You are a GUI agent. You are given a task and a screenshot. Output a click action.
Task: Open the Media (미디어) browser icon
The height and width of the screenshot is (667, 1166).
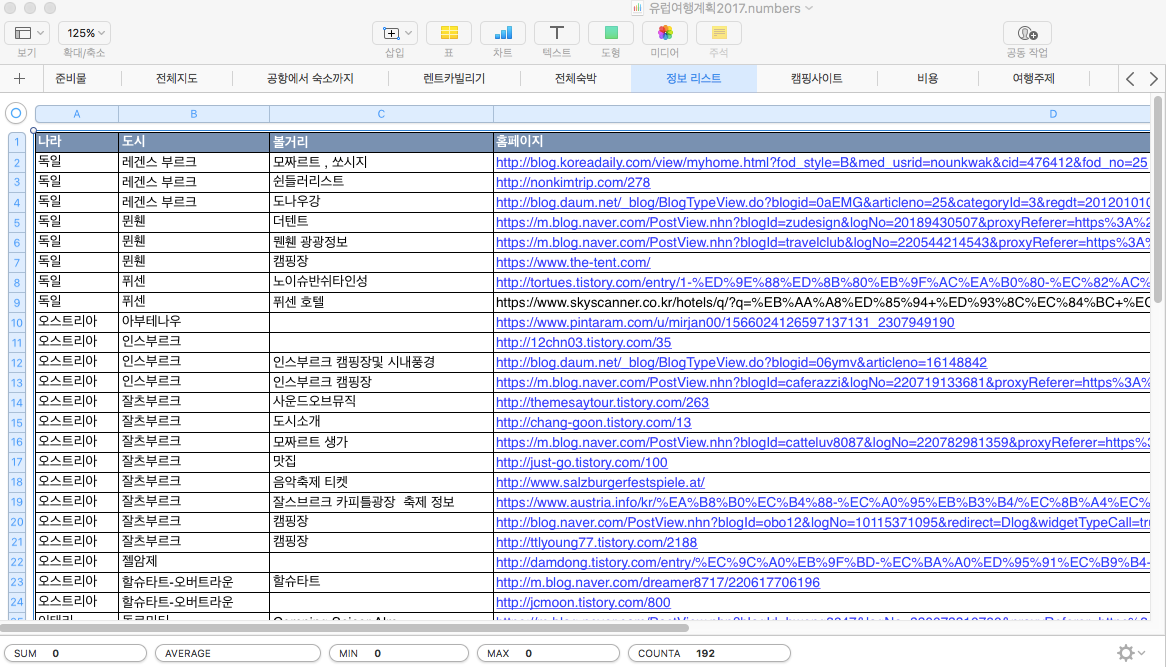point(665,33)
